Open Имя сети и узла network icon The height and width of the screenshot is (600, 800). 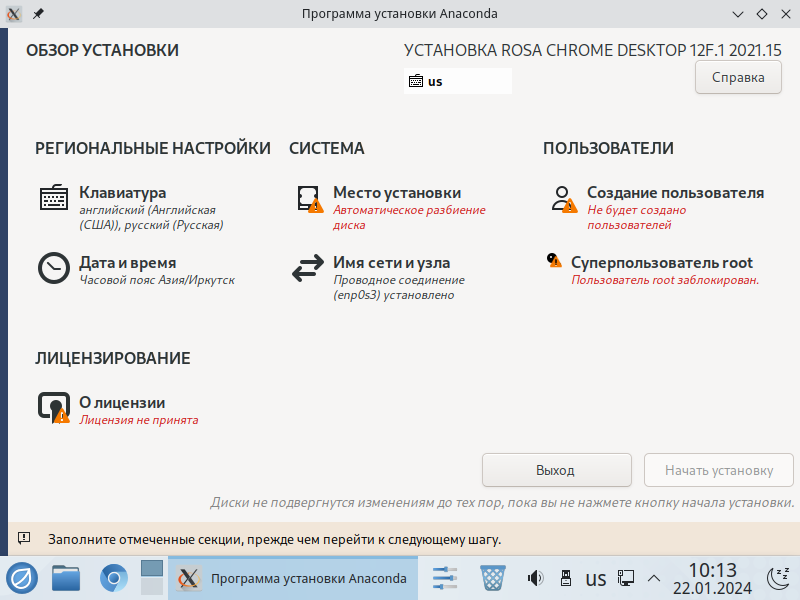tap(308, 270)
